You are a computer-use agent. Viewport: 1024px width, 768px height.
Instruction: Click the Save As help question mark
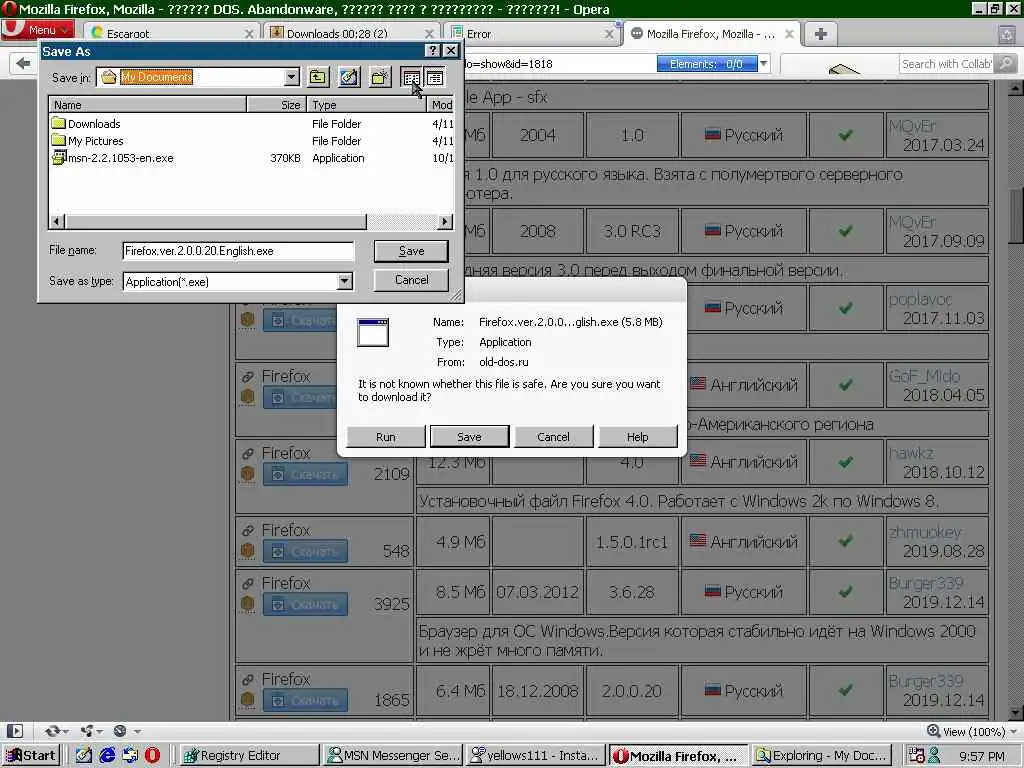click(x=432, y=51)
